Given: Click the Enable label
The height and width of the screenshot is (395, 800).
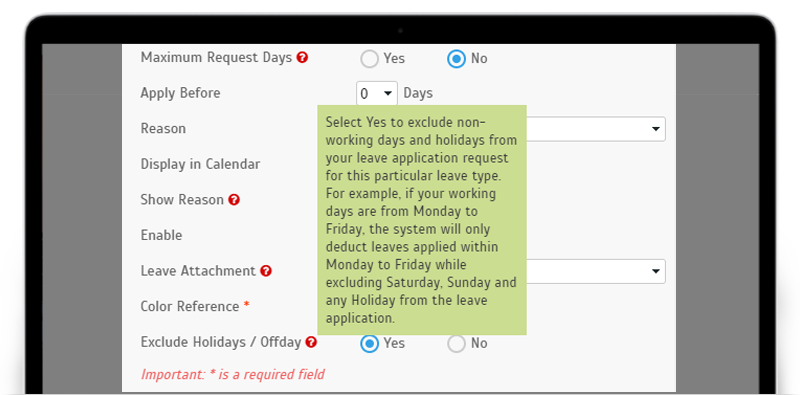Looking at the screenshot, I should click(161, 235).
